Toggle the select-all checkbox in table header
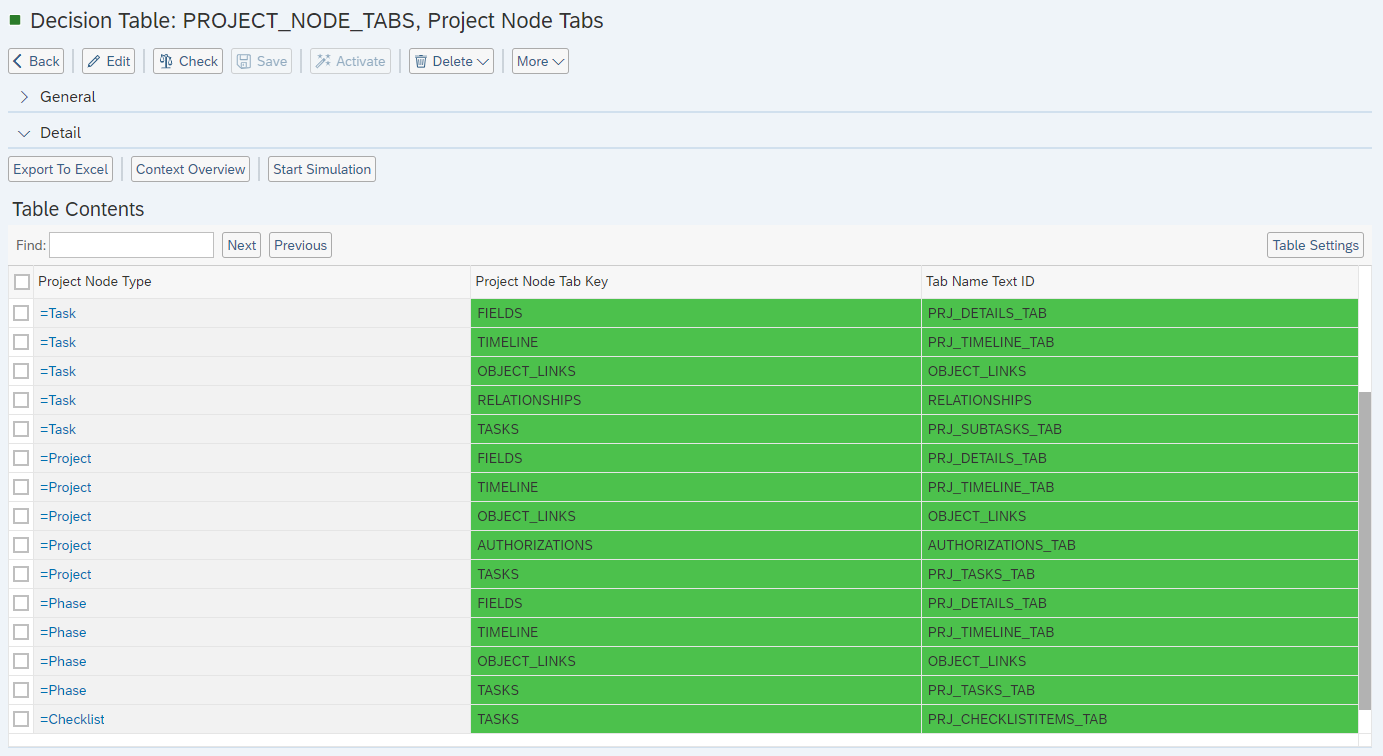 pos(22,282)
